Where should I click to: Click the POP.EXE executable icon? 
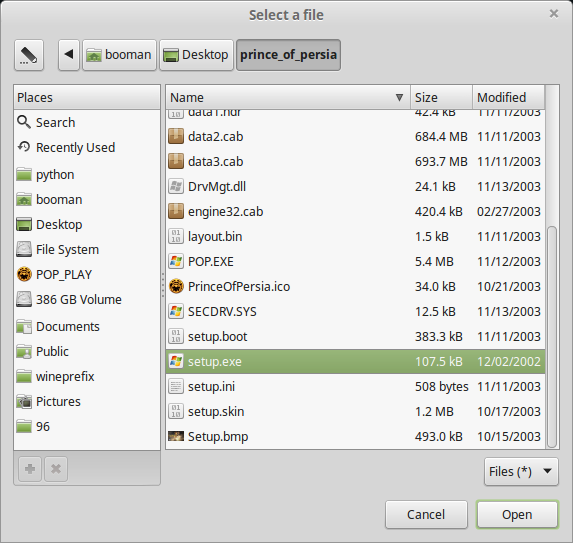[x=176, y=261]
